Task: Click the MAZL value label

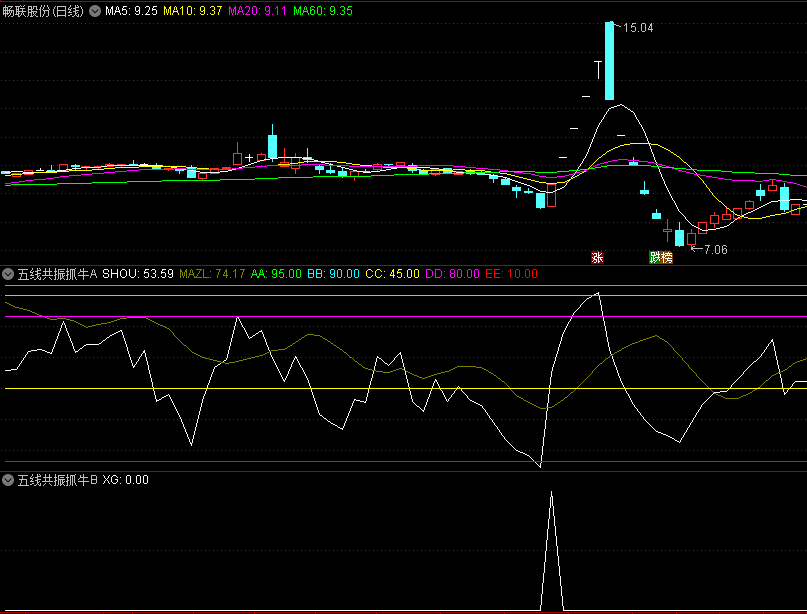Action: [x=212, y=273]
